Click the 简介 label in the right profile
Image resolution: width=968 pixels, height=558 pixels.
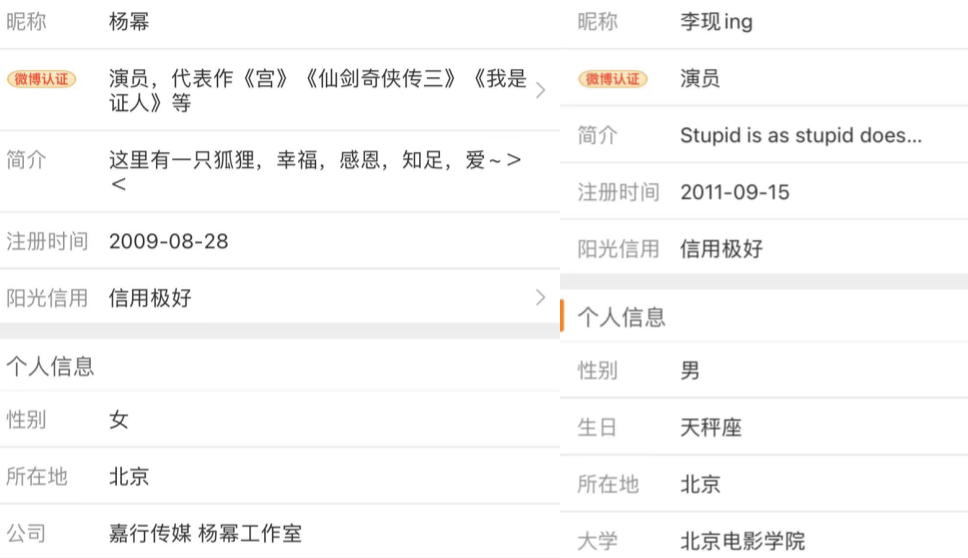point(598,135)
